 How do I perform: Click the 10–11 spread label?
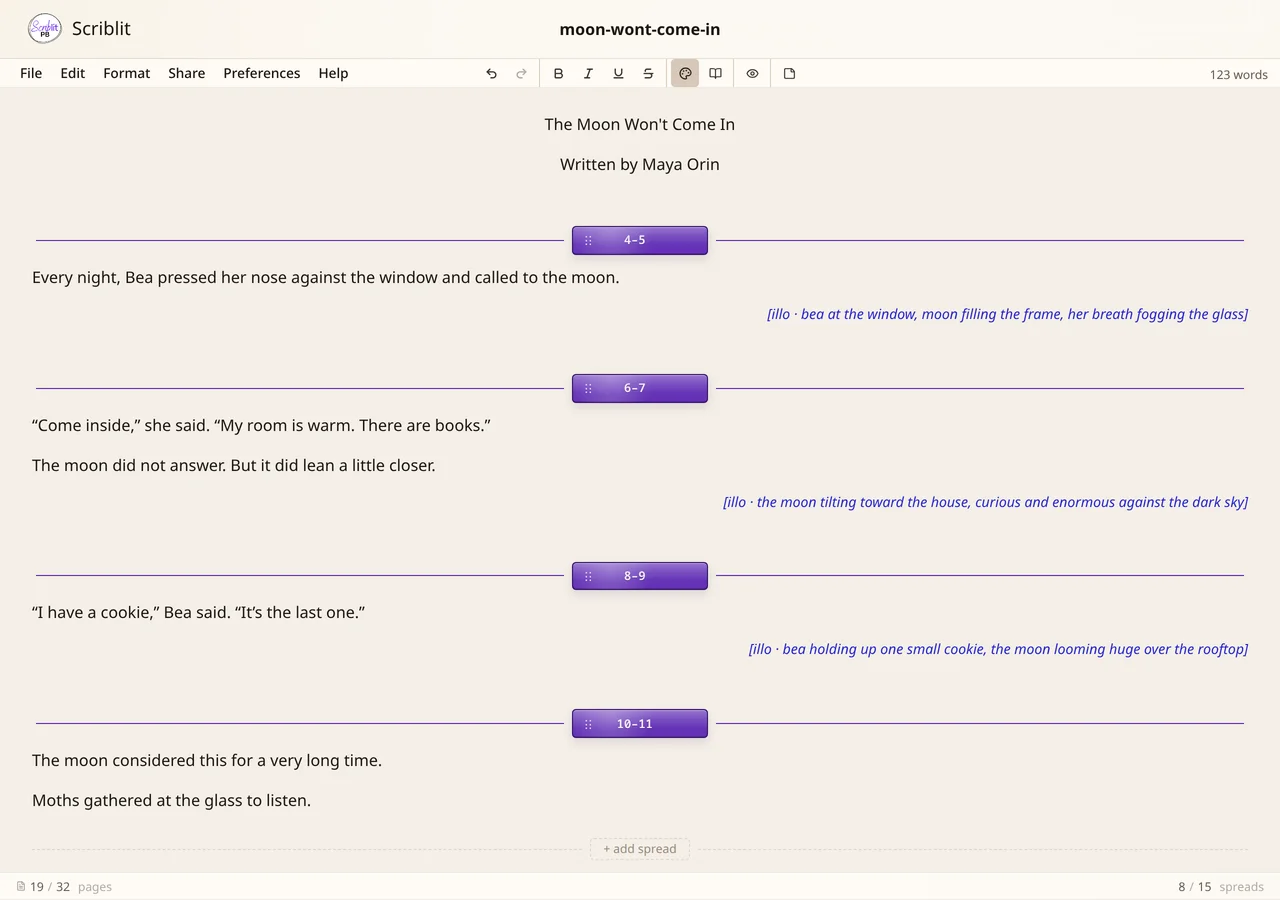pyautogui.click(x=634, y=724)
